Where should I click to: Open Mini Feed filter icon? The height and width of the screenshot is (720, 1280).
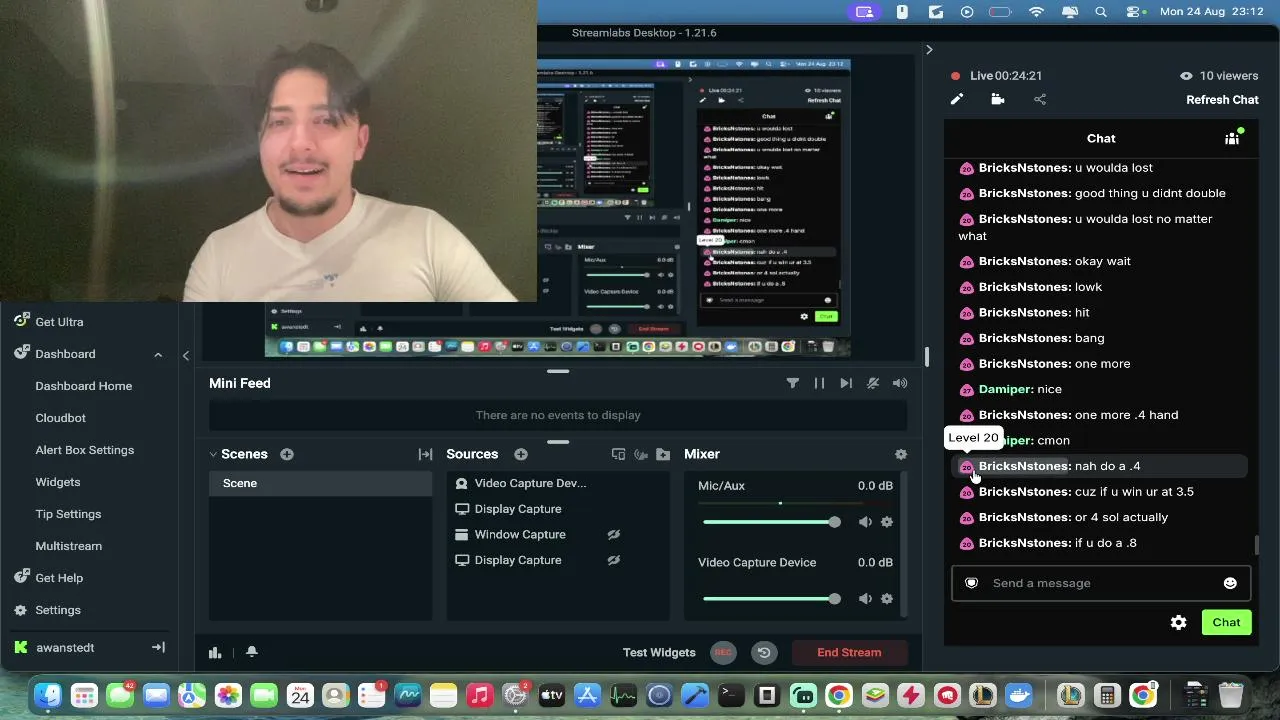point(793,383)
